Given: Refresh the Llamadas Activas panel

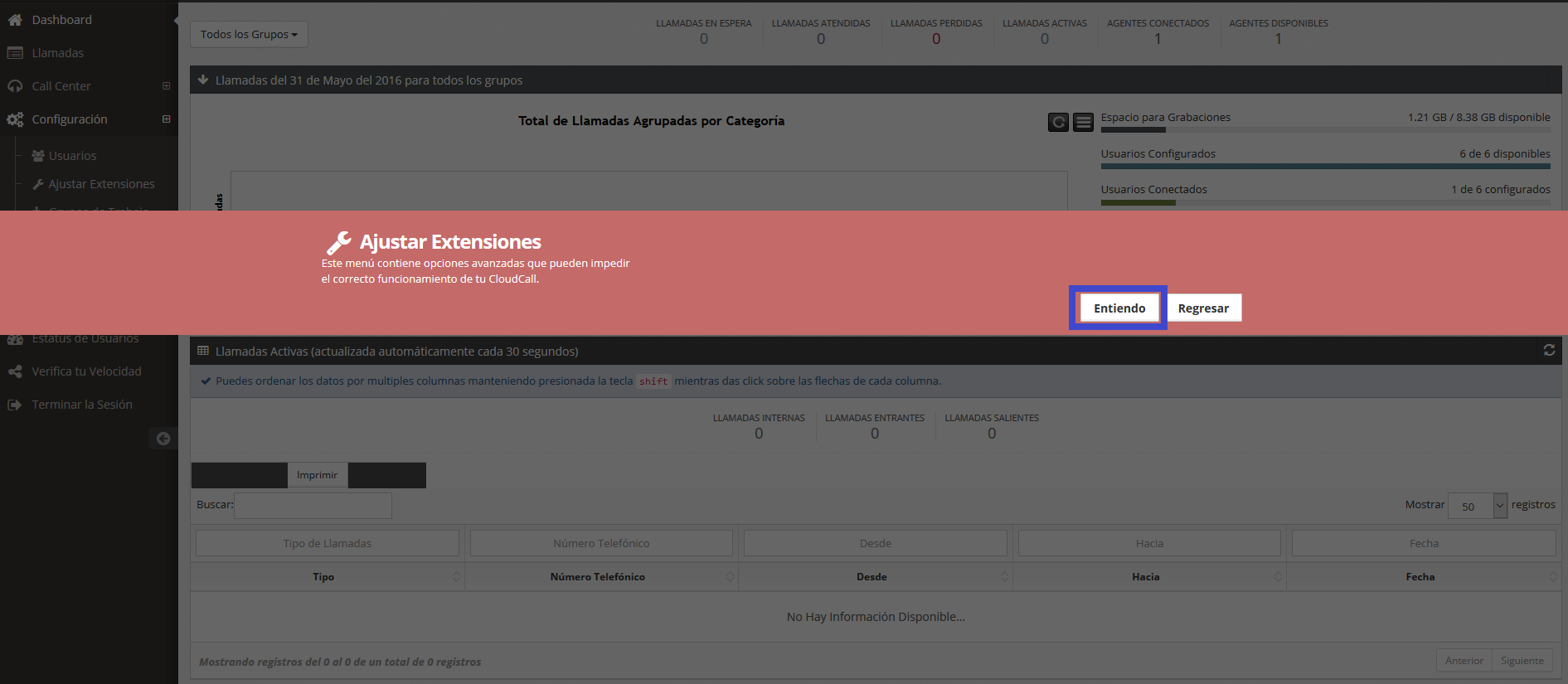Looking at the screenshot, I should coord(1549,350).
